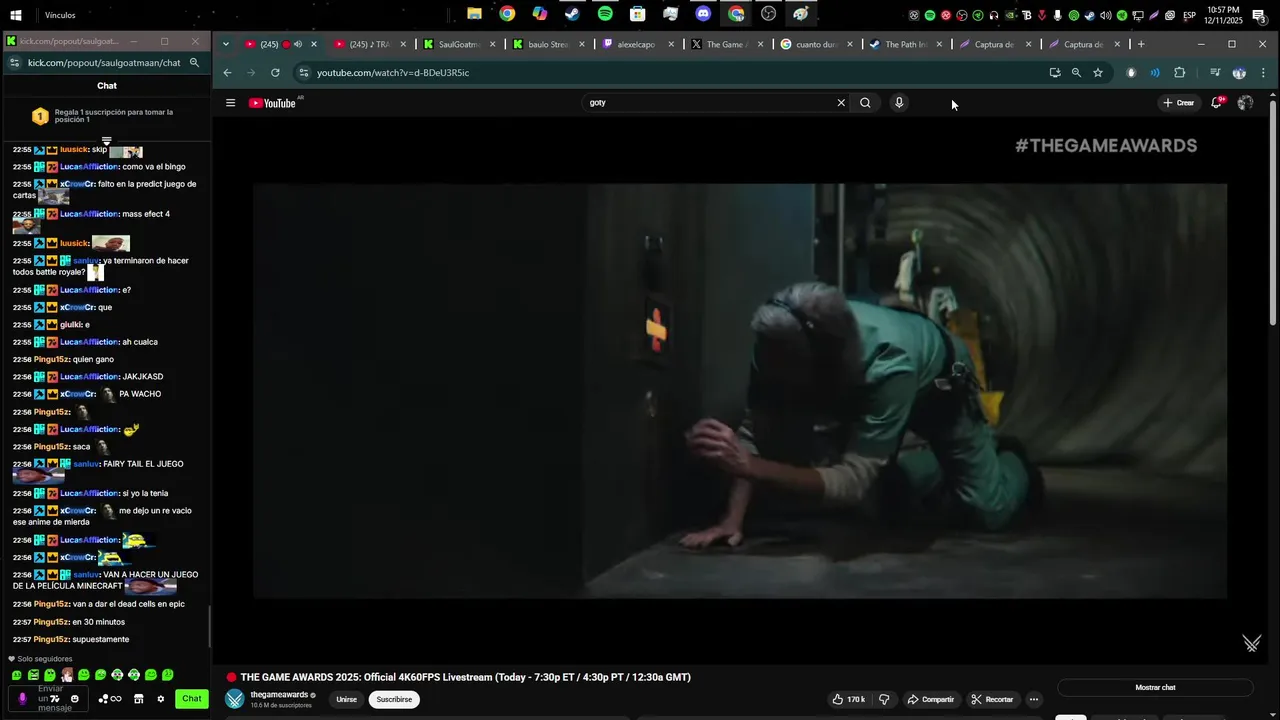Open Windows Start button

tap(16, 15)
